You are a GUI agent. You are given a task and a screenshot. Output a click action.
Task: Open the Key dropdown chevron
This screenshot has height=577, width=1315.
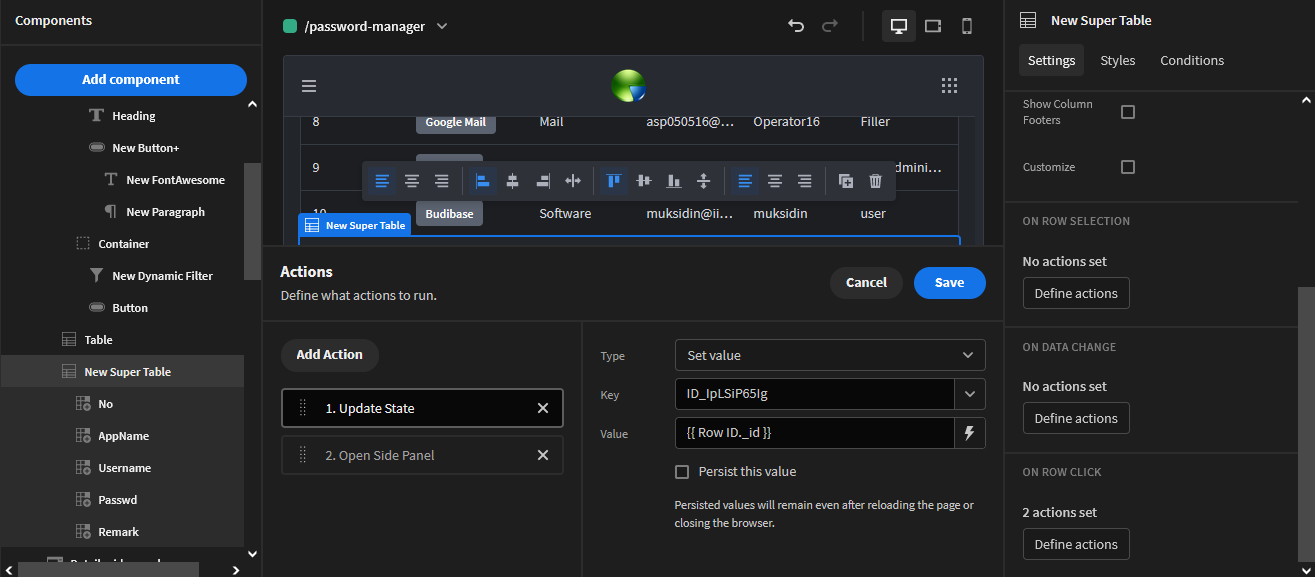(970, 394)
